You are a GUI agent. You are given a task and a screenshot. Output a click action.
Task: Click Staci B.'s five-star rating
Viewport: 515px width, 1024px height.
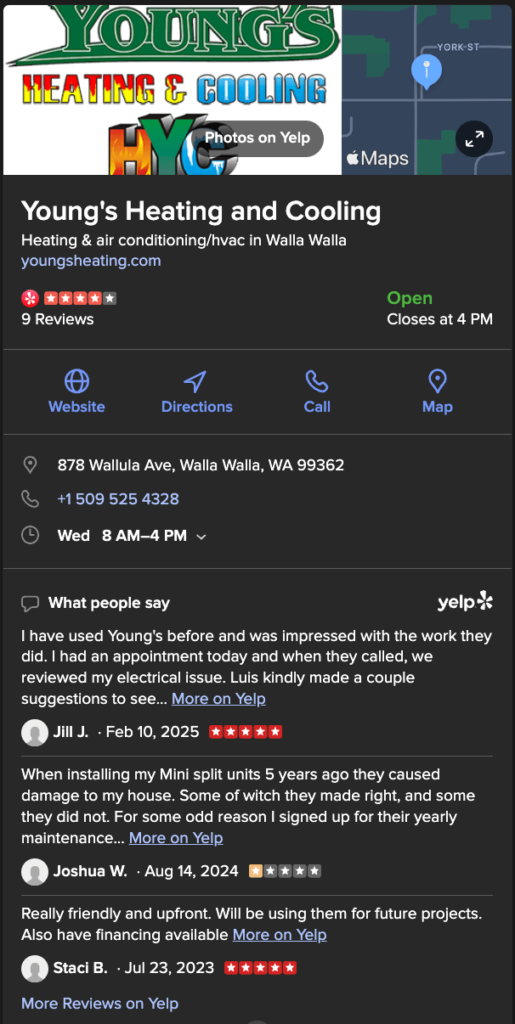[260, 968]
